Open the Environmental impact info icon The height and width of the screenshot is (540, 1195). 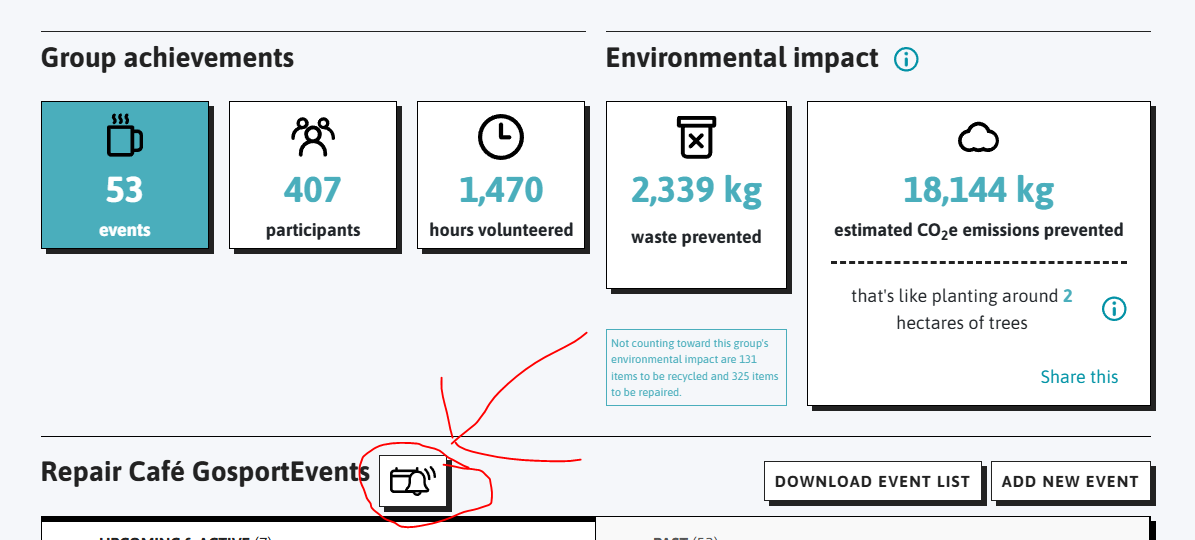[905, 59]
